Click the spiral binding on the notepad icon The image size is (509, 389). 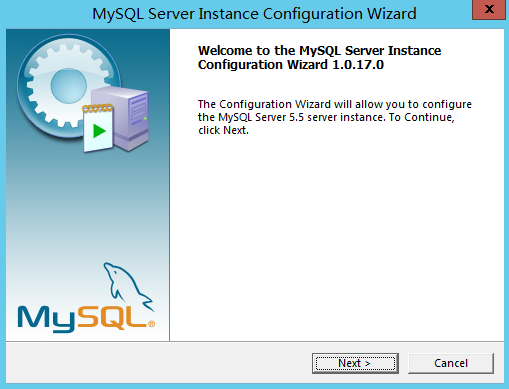coord(97,108)
